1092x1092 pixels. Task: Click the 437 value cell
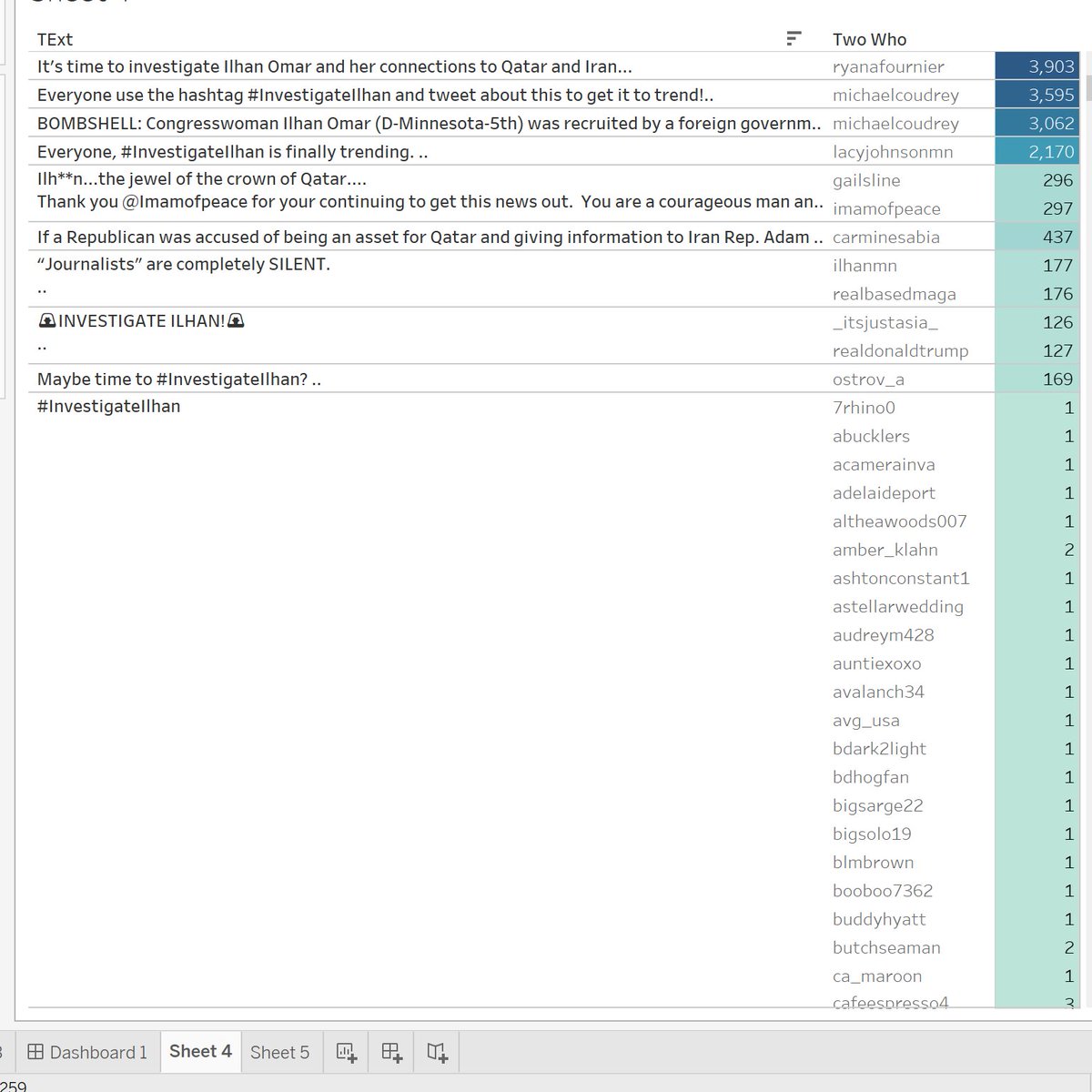(x=1038, y=237)
